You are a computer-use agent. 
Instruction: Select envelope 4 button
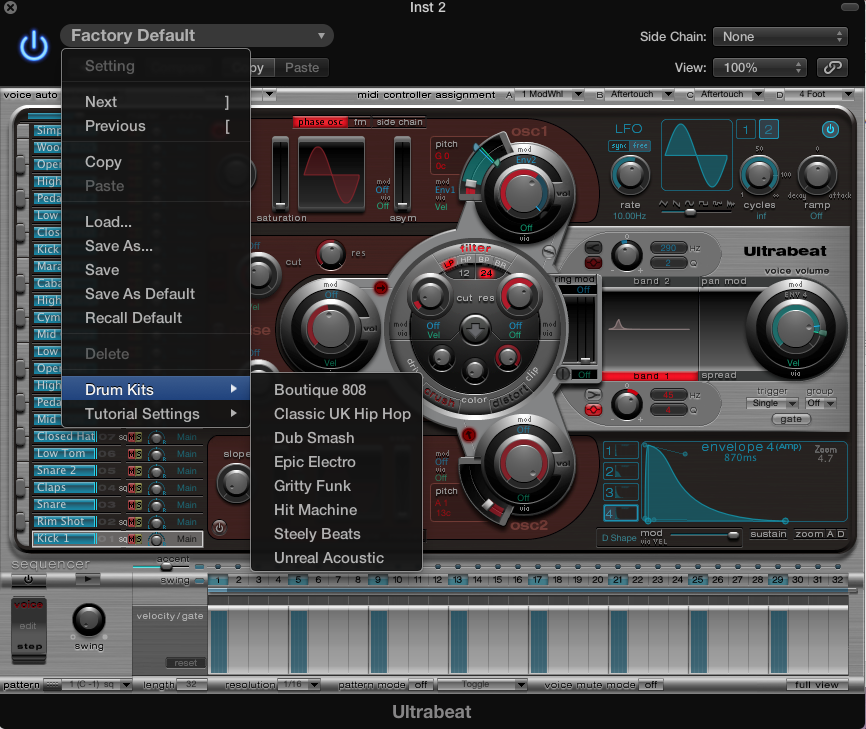tap(621, 513)
